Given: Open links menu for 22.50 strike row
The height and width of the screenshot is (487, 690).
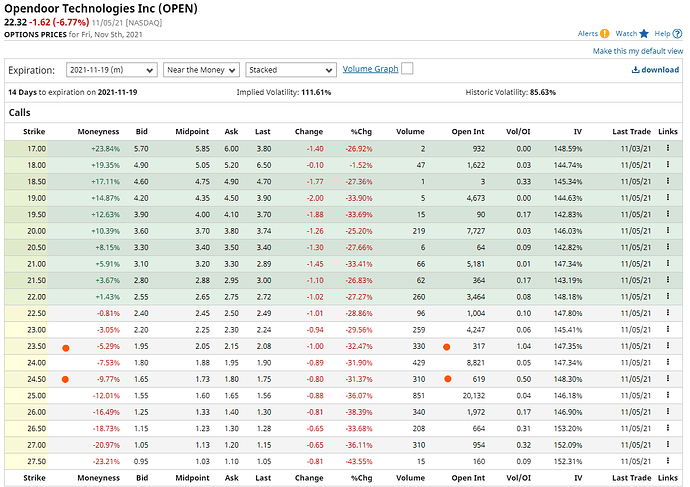Looking at the screenshot, I should [668, 313].
